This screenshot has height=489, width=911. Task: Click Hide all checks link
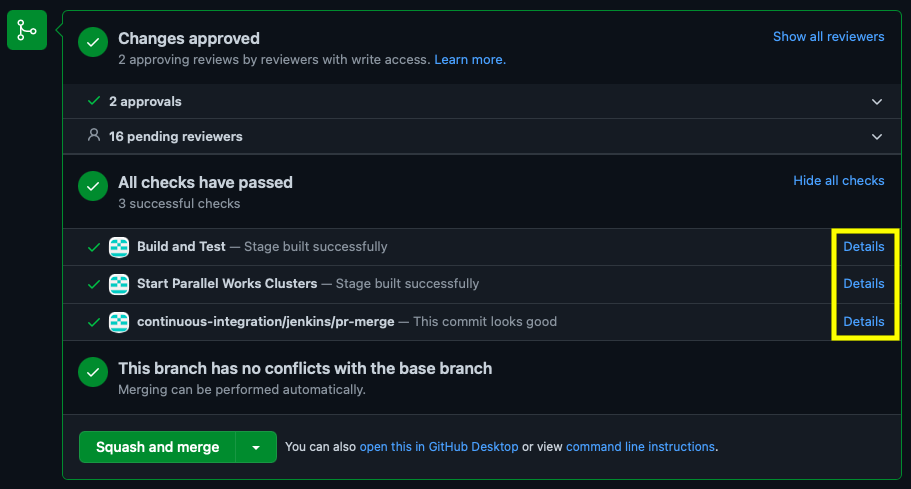839,181
